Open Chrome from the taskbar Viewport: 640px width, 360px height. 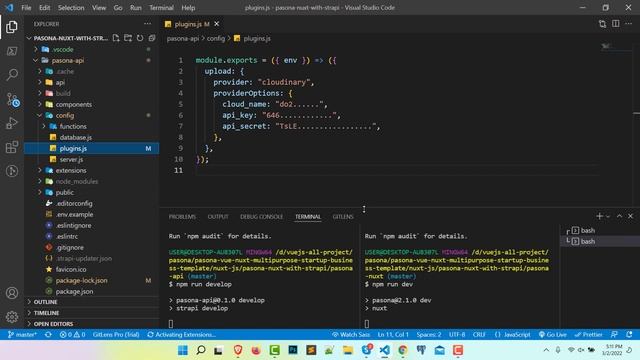click(x=403, y=350)
